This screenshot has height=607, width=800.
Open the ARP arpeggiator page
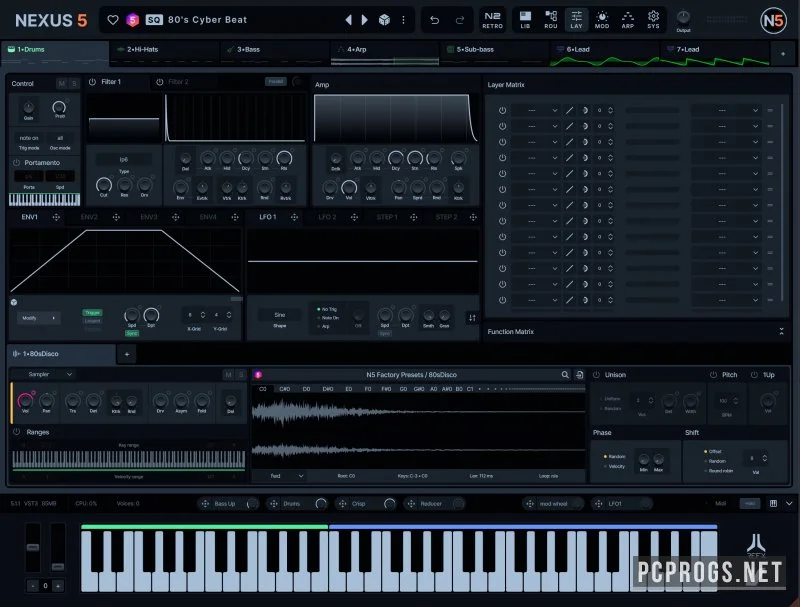tap(628, 20)
